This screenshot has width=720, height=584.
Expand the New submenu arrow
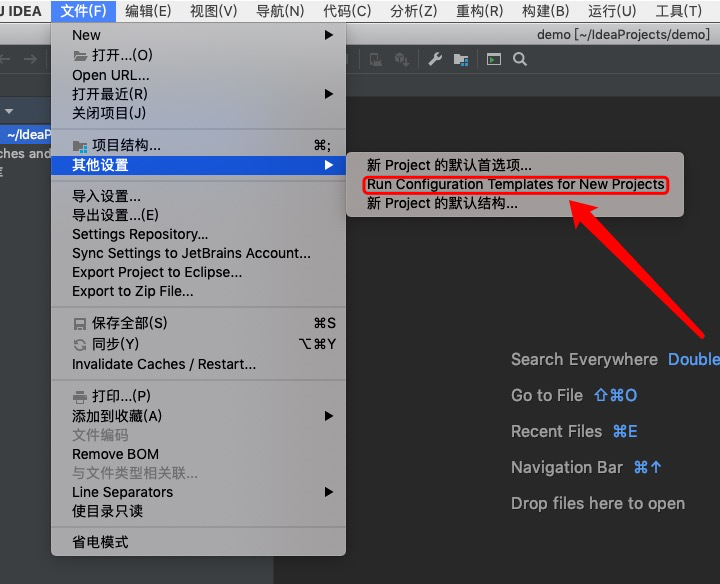328,35
